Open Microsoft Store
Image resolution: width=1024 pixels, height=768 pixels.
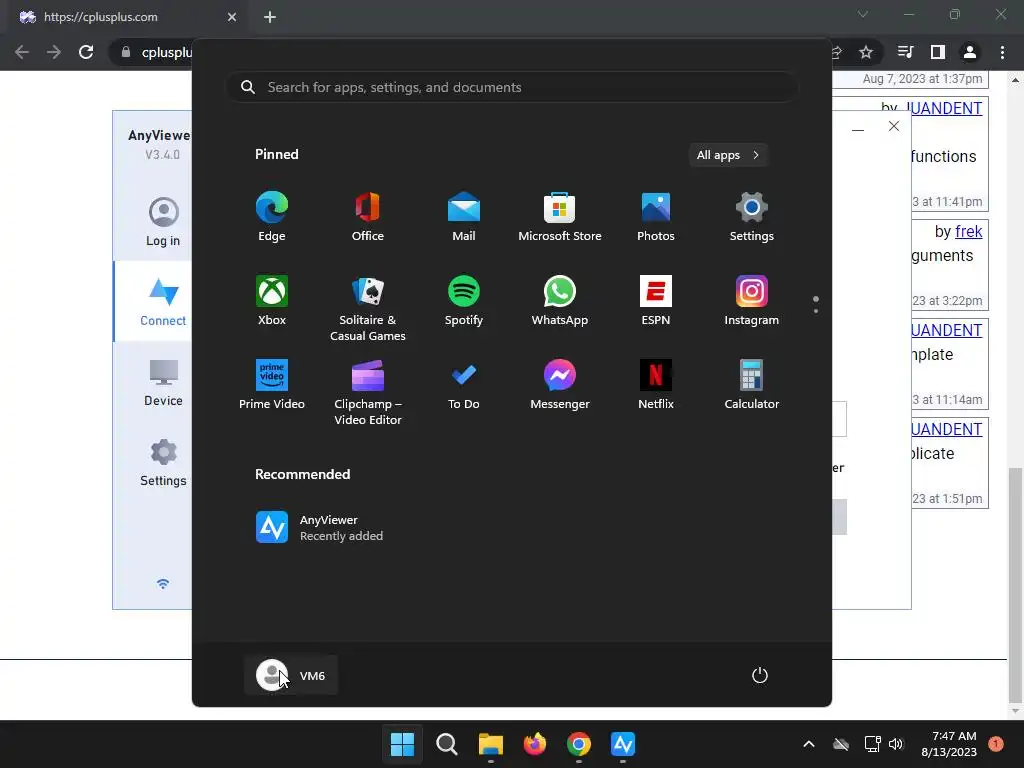point(560,217)
